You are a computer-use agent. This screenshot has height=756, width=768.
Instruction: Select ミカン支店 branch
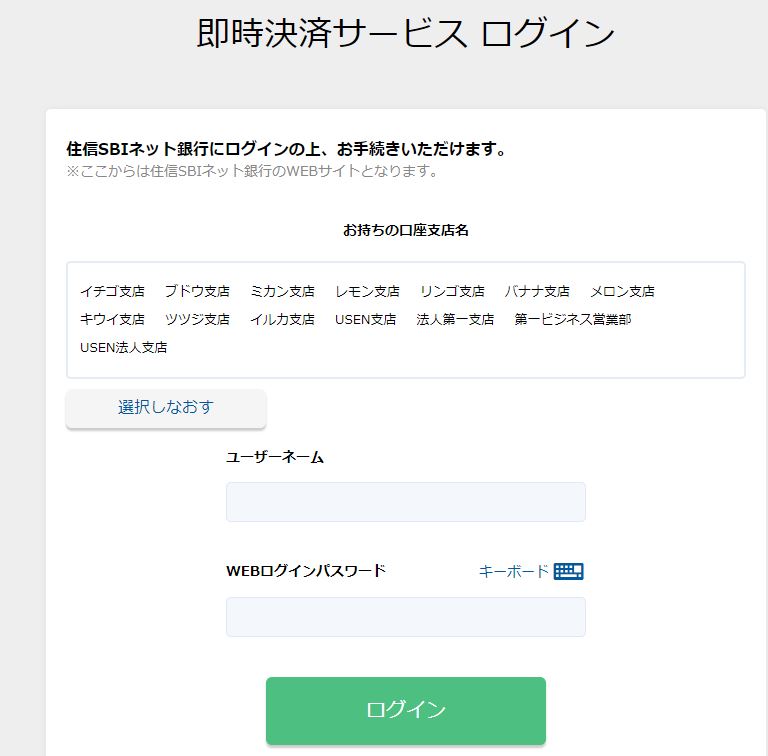pos(282,291)
